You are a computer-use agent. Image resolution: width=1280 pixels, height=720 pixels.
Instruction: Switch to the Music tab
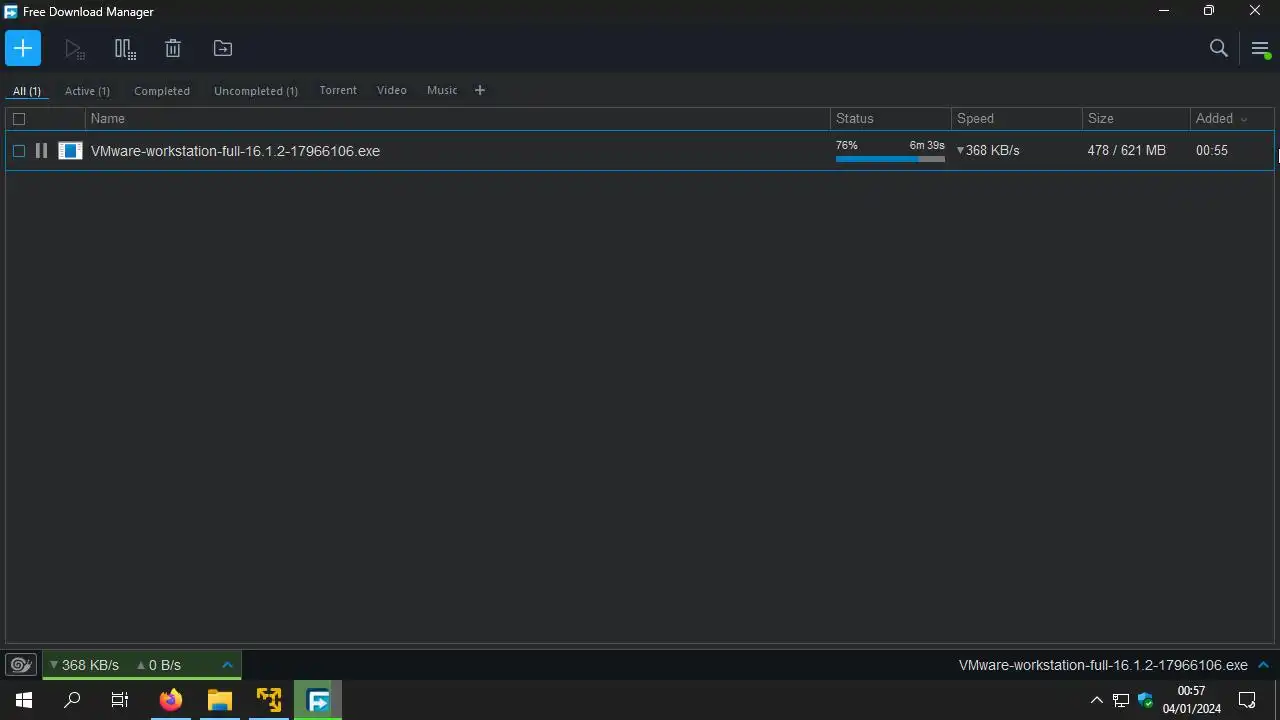click(x=442, y=90)
